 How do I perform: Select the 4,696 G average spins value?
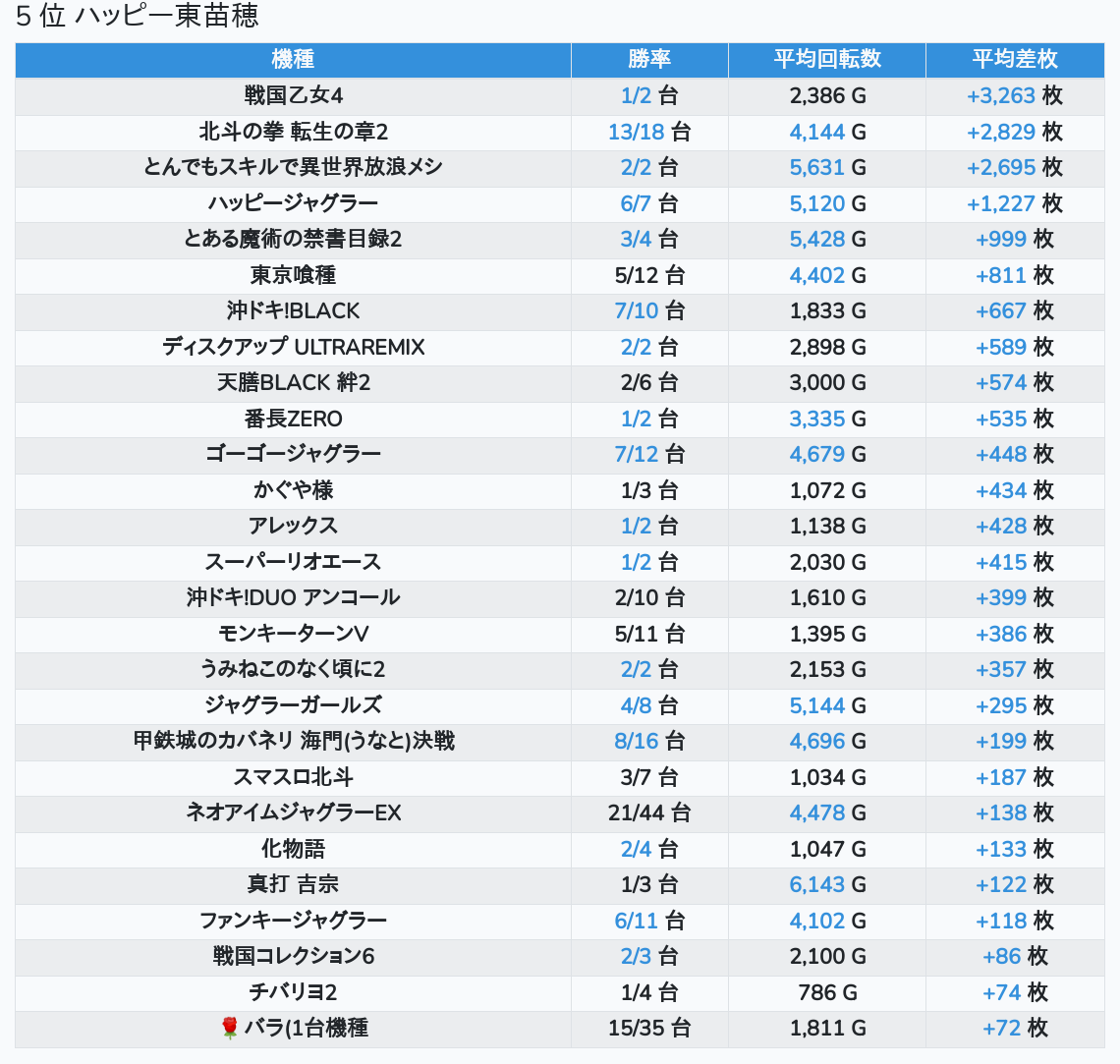tap(827, 741)
